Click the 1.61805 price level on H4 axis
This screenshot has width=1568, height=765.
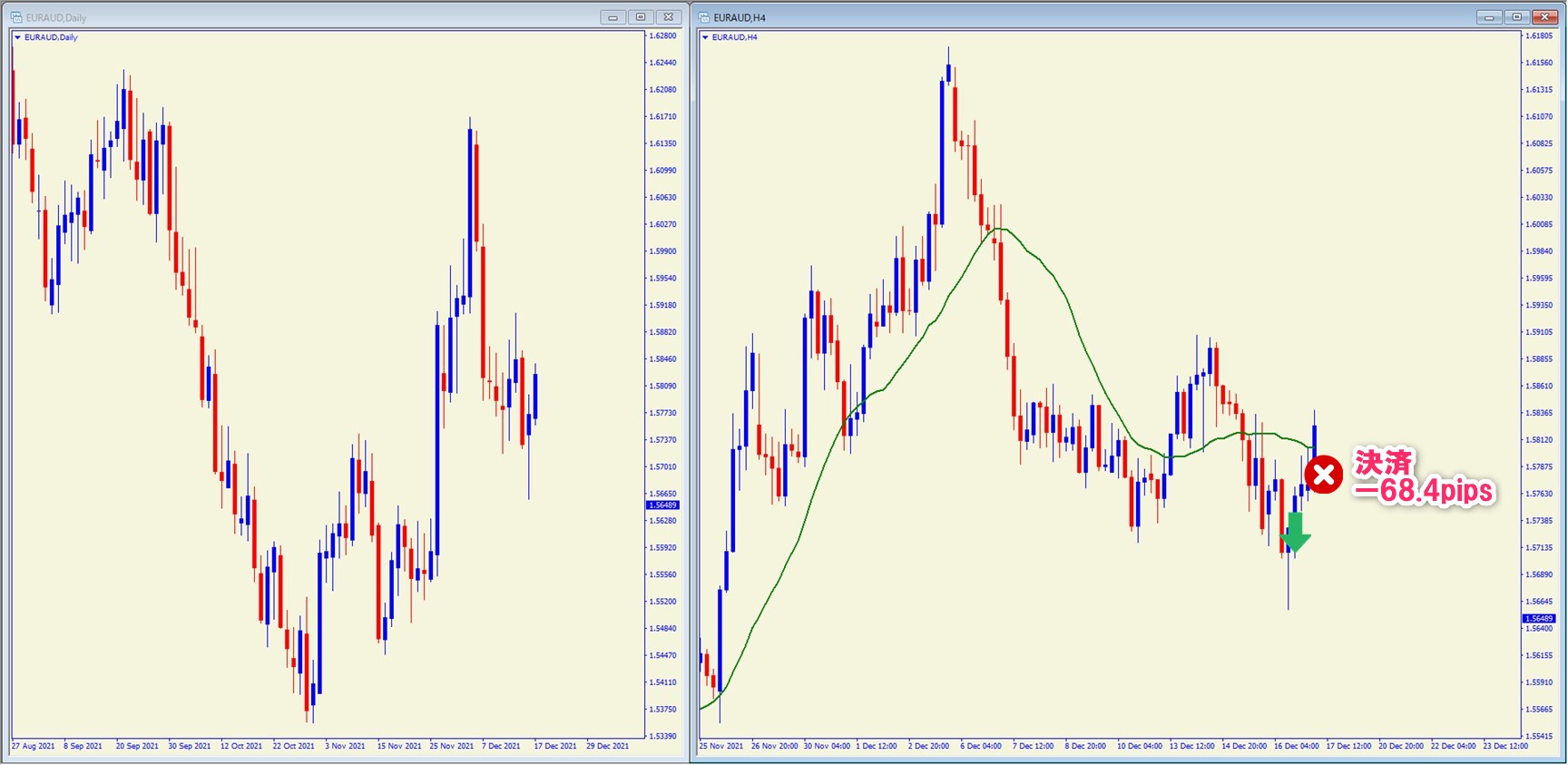coord(1540,36)
